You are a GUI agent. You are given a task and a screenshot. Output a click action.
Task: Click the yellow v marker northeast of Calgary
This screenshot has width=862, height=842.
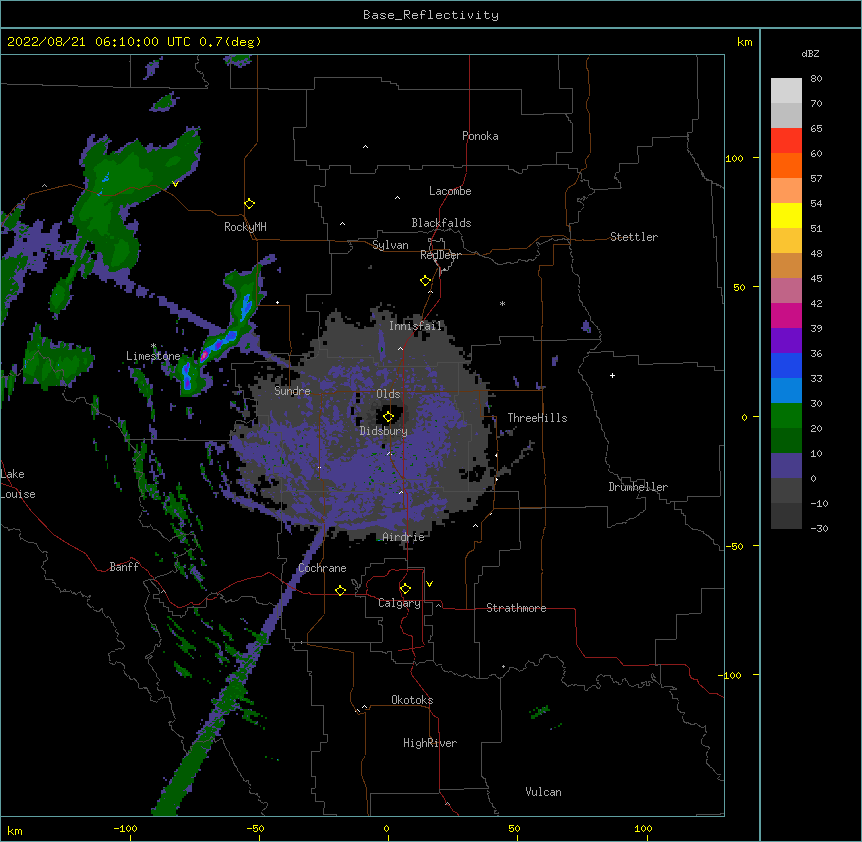point(429,584)
